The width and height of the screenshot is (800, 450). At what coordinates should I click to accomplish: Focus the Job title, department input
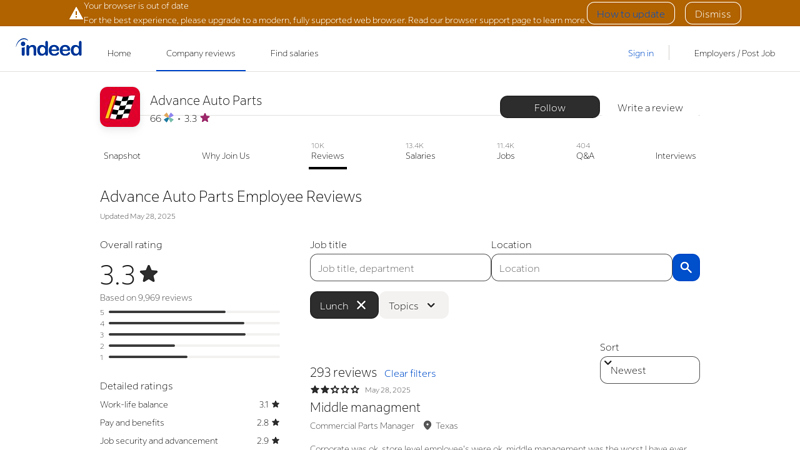[x=401, y=268]
